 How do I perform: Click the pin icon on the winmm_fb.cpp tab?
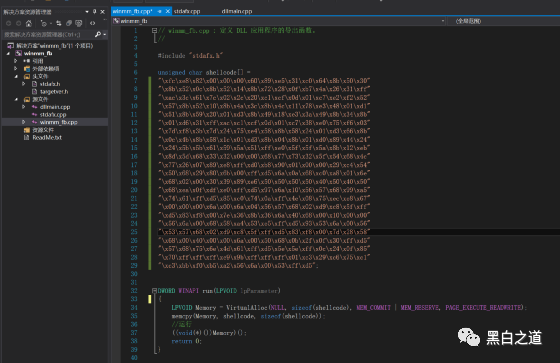(x=160, y=11)
